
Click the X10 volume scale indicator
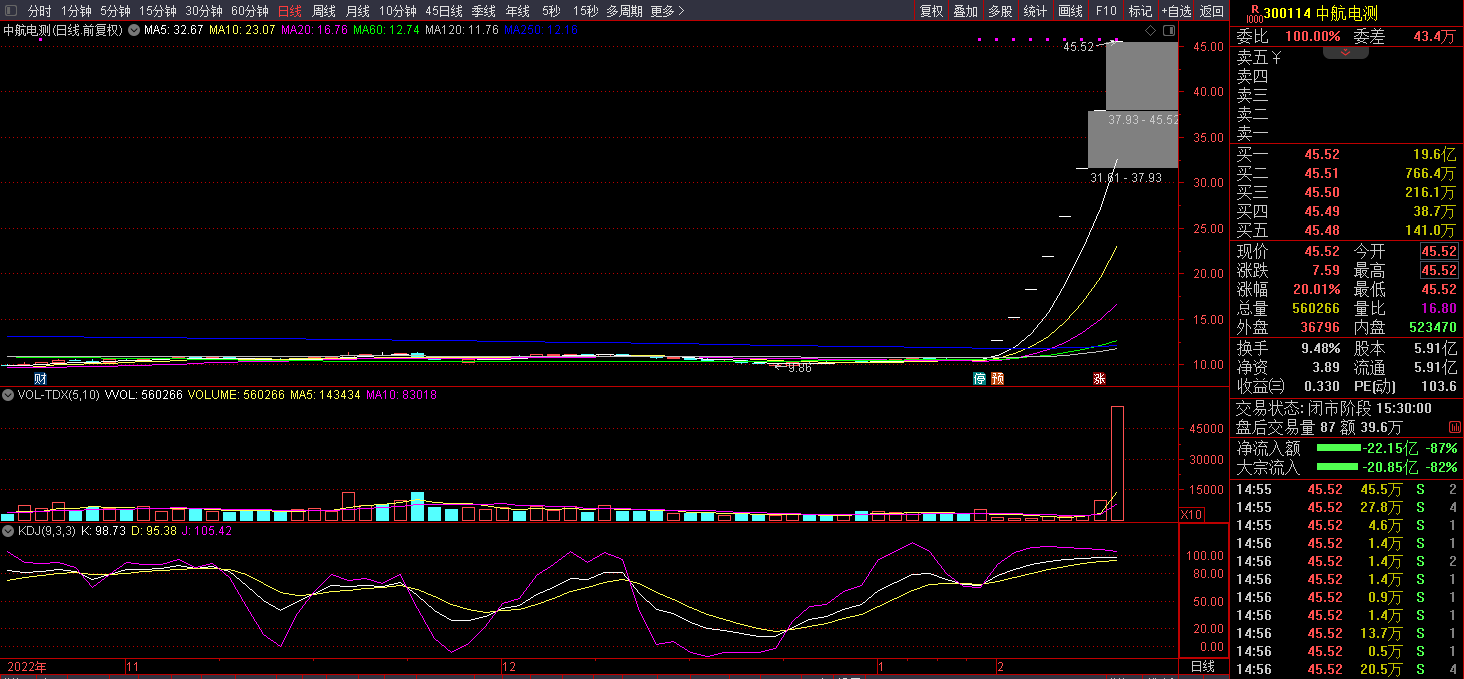click(x=1191, y=514)
